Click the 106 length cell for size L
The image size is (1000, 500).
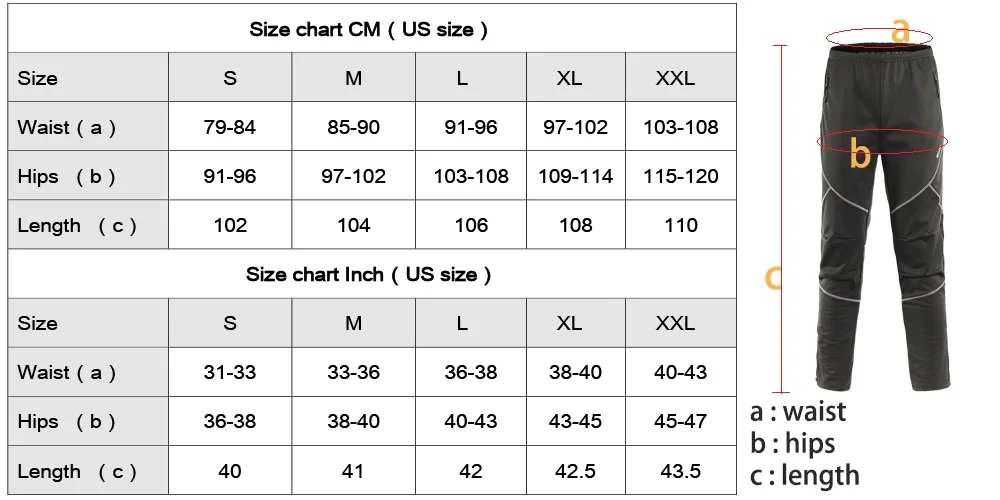[x=471, y=225]
